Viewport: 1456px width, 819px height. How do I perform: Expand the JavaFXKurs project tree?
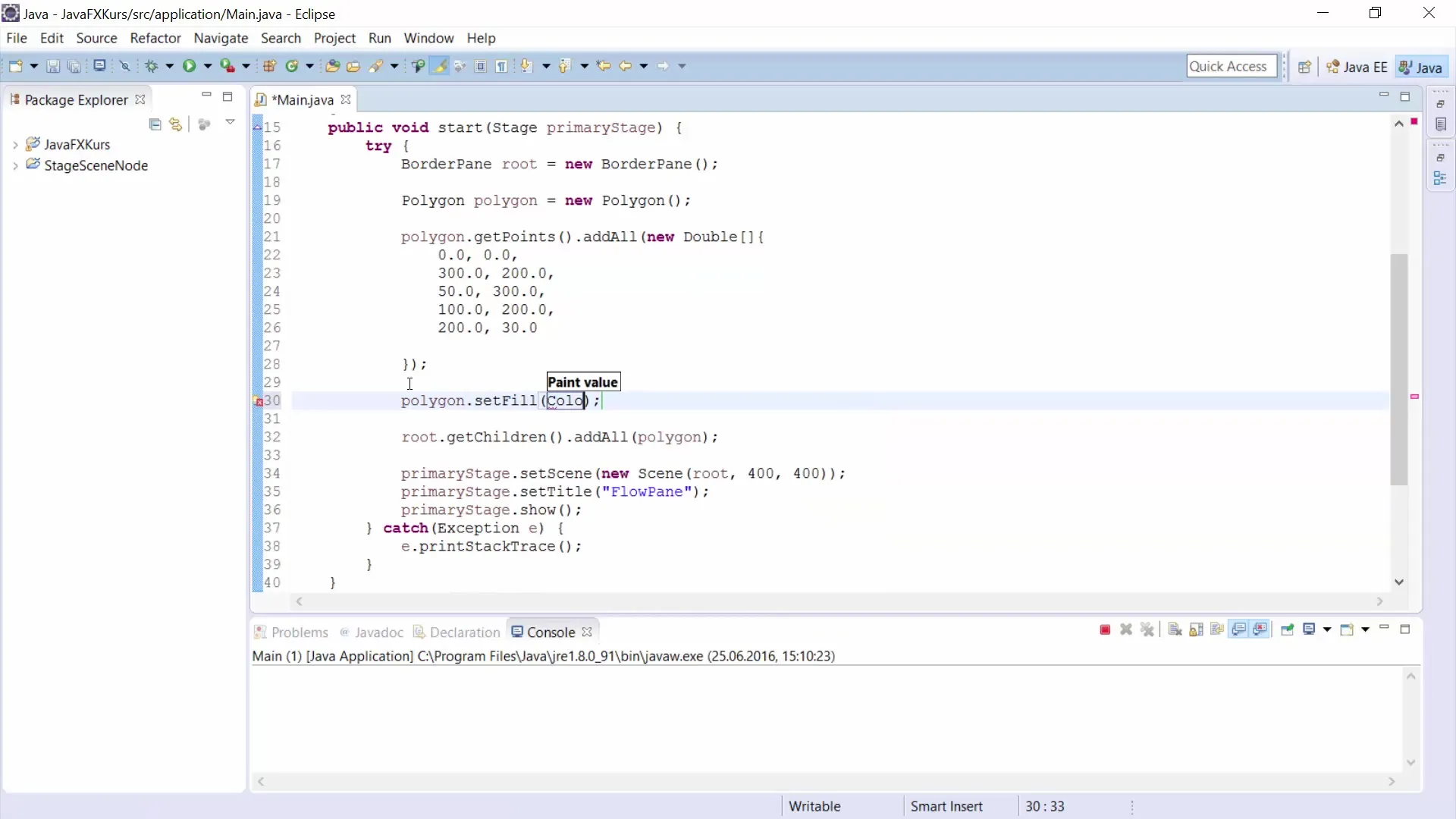tap(15, 144)
